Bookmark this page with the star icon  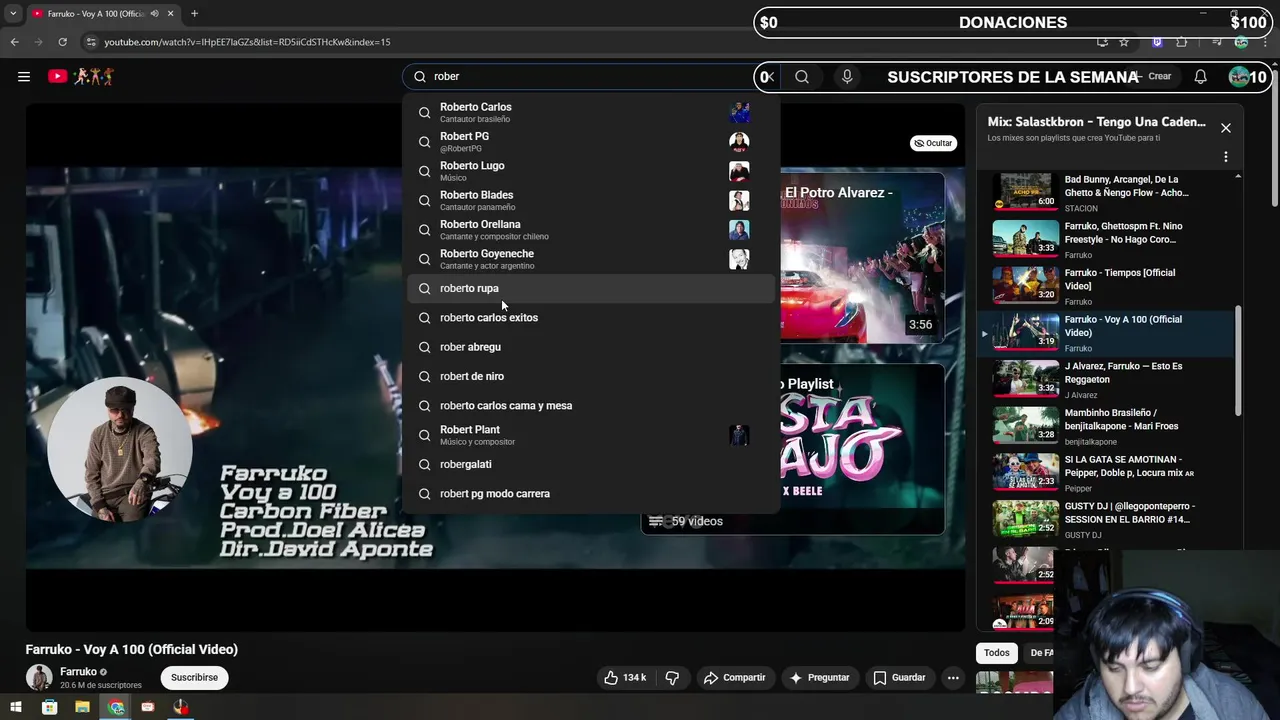1124,42
